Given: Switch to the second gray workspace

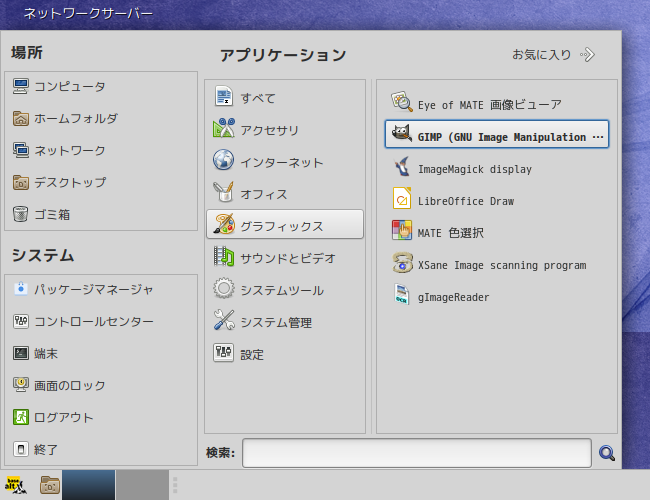Looking at the screenshot, I should coord(142,485).
